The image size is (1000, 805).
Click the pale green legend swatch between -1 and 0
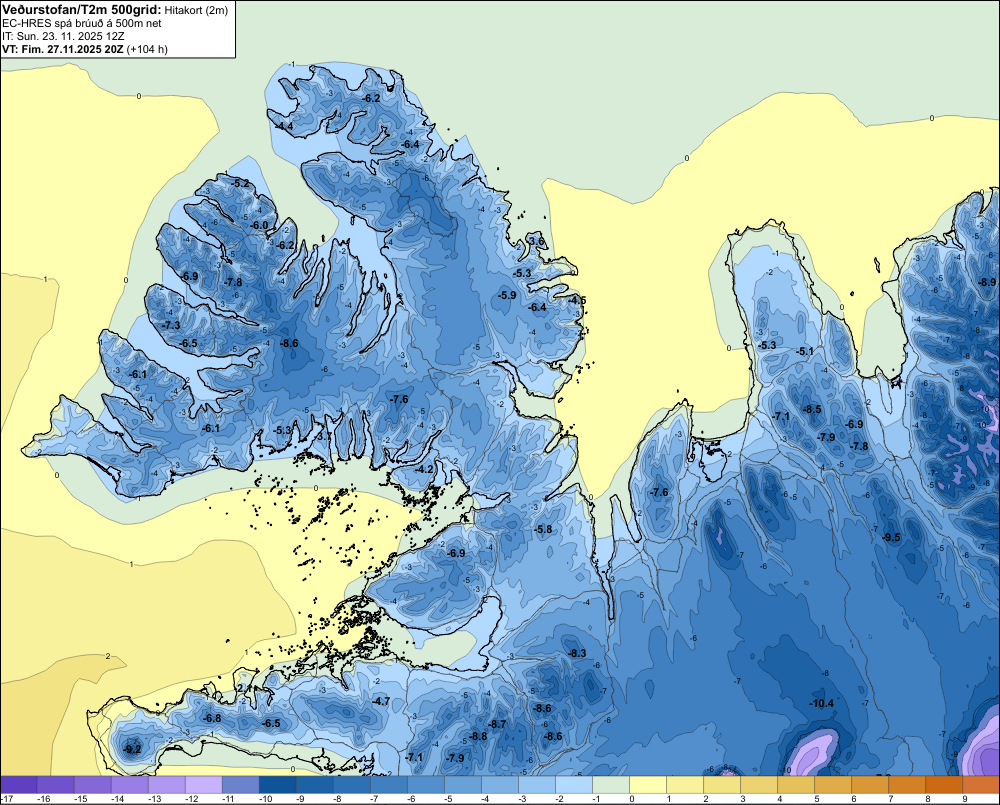click(611, 785)
